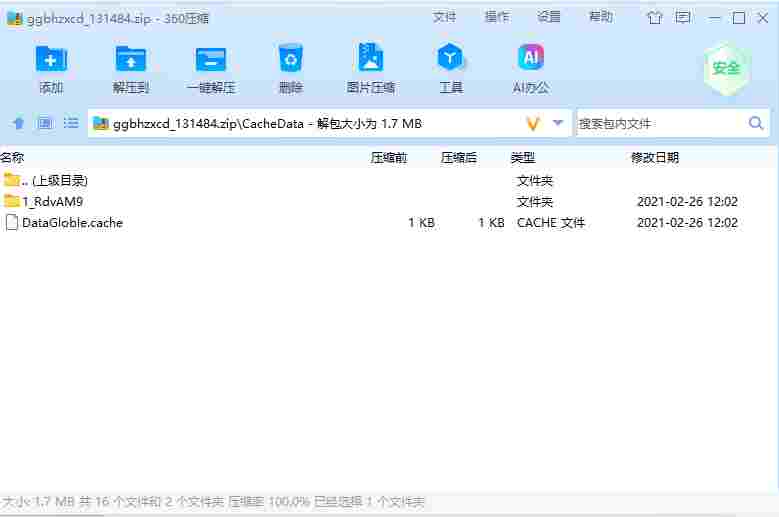This screenshot has height=517, width=779.
Task: Sort by the 类型 (Type) column header
Action: tap(523, 158)
